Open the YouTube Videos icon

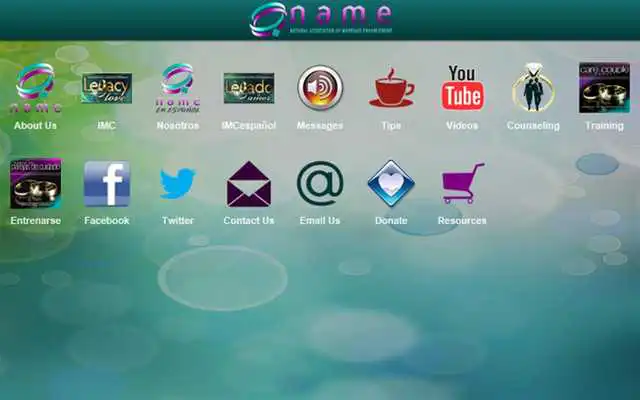click(462, 88)
